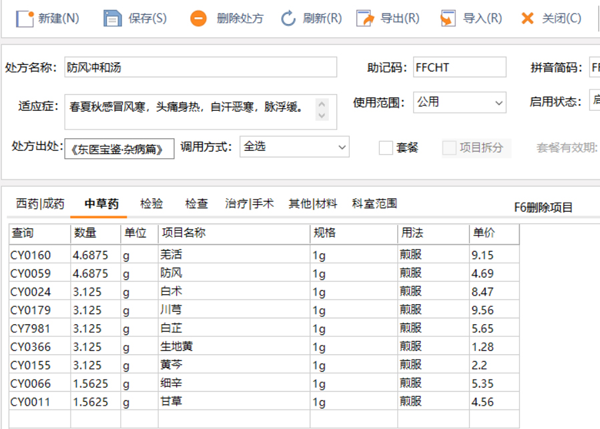
Task: Click the 处方名称 field with 防风冲和汤
Action: point(201,67)
